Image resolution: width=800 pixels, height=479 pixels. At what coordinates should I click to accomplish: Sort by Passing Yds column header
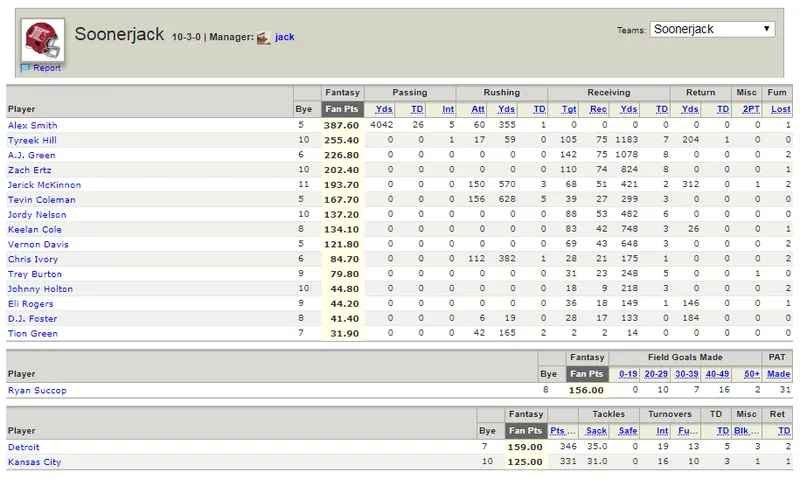coord(384,109)
